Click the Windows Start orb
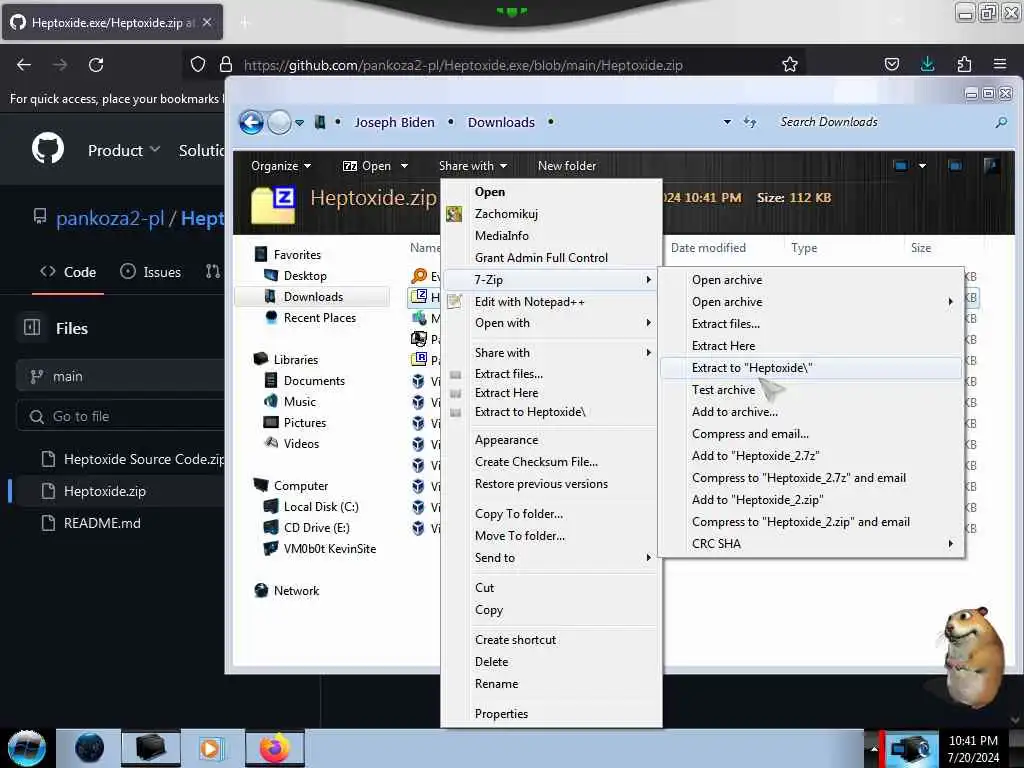Image resolution: width=1024 pixels, height=768 pixels. [27, 748]
